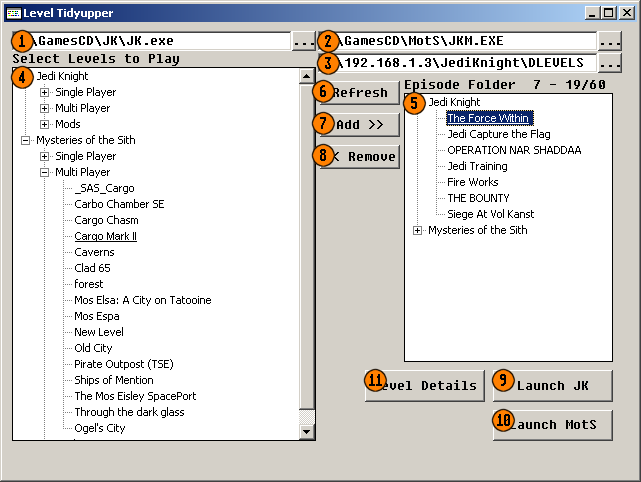Click level list scrollbar down arrow

[307, 432]
